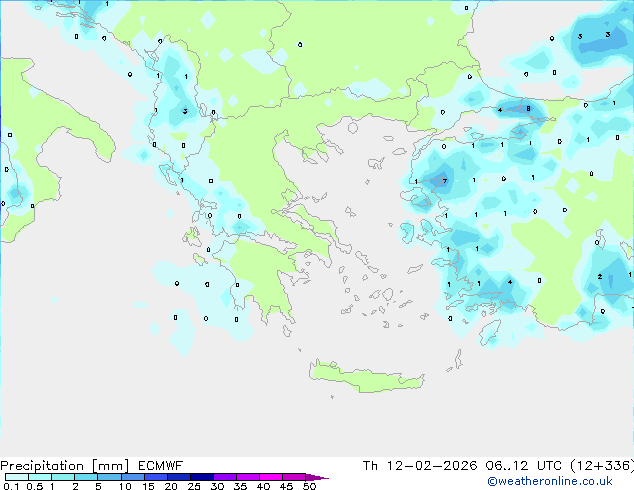Screen dimensions: 634x490
Task: Click the '(12+336)' forecast offset text
Action: coord(602,466)
